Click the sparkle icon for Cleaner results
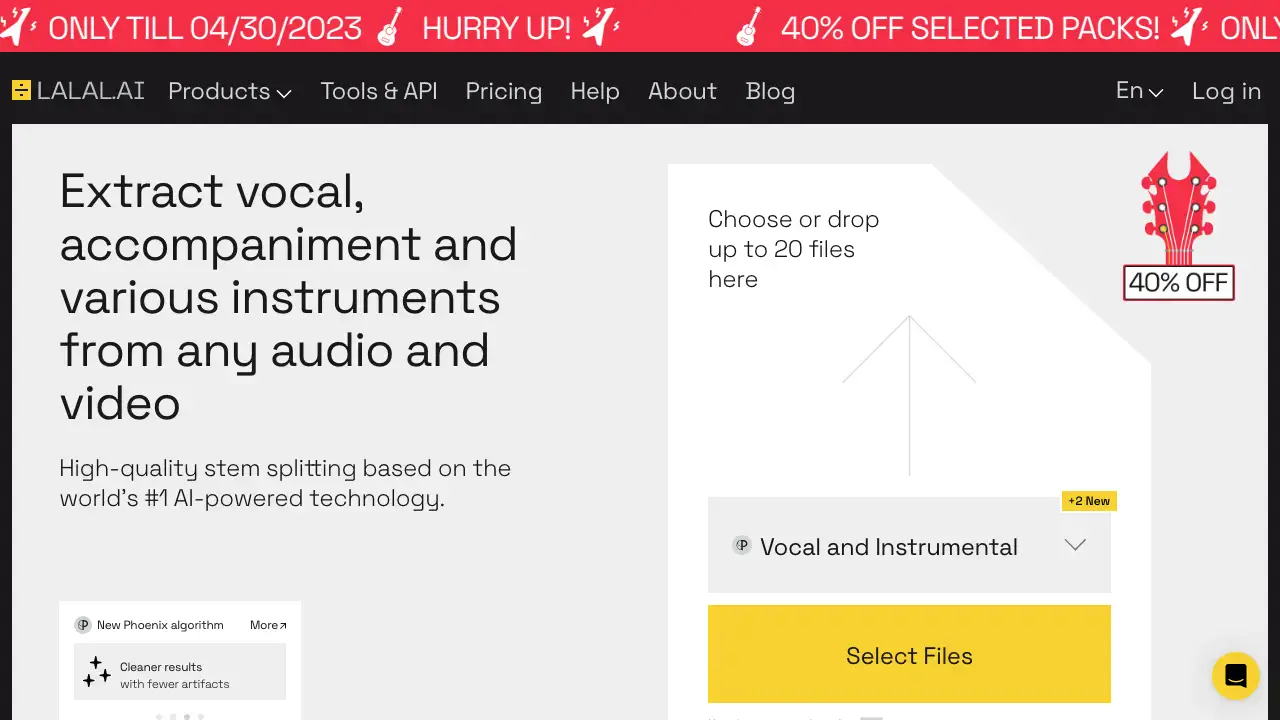This screenshot has height=720, width=1280. click(x=97, y=672)
